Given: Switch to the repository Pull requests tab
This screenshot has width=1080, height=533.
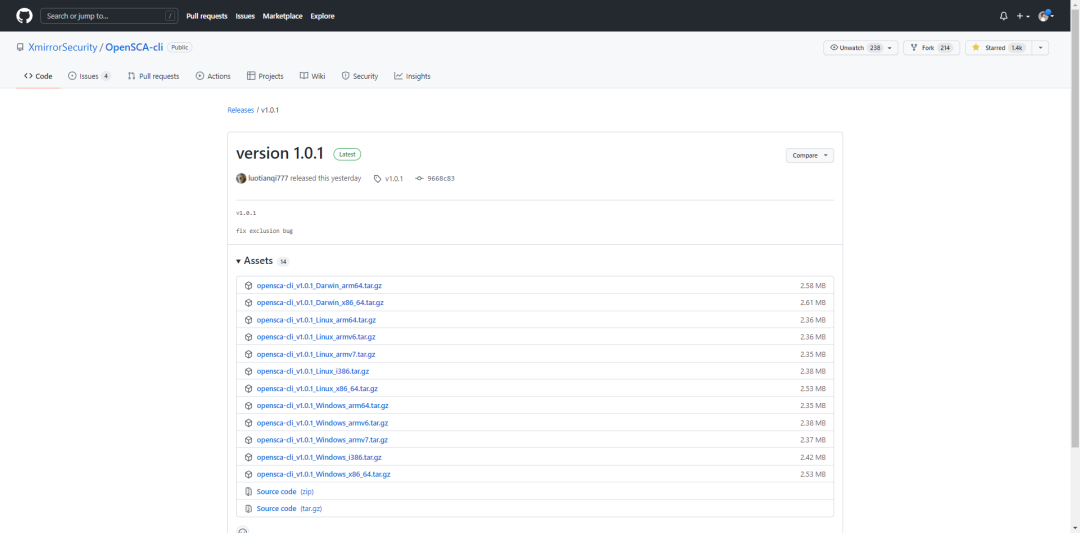Looking at the screenshot, I should pyautogui.click(x=154, y=76).
